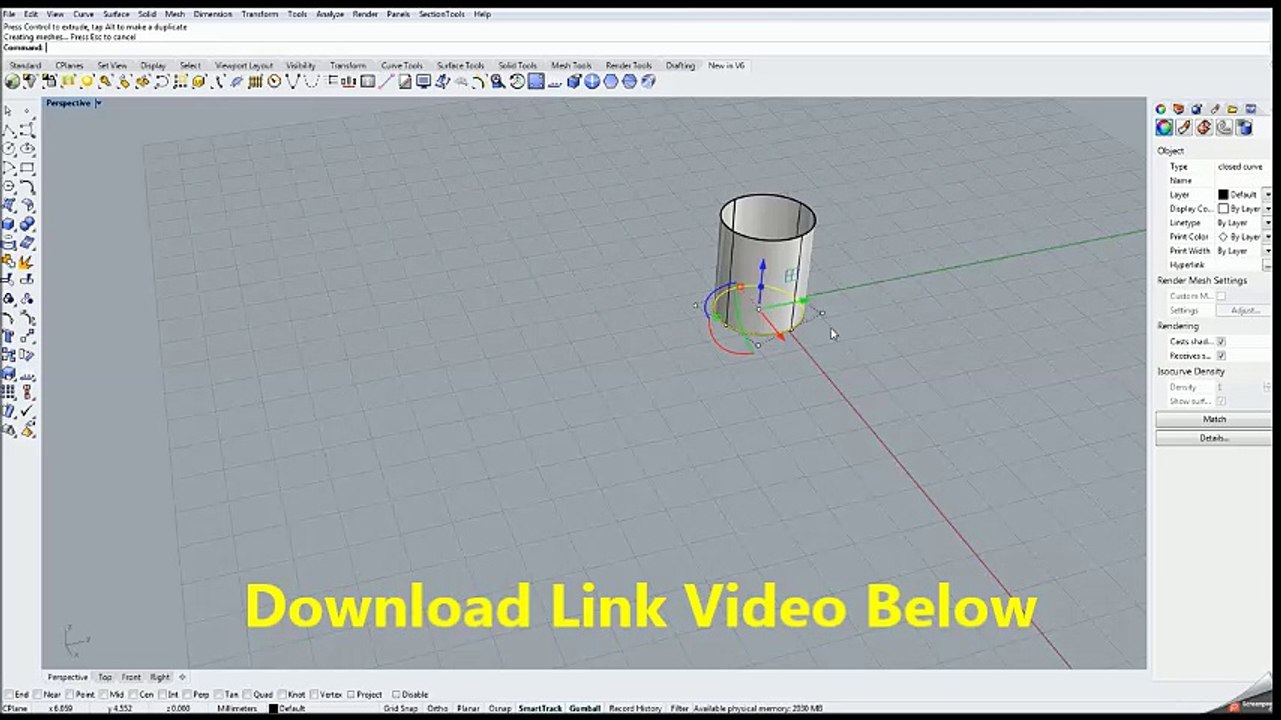
Task: Open the Perspective viewport title dropdown arrow
Action: pos(98,103)
